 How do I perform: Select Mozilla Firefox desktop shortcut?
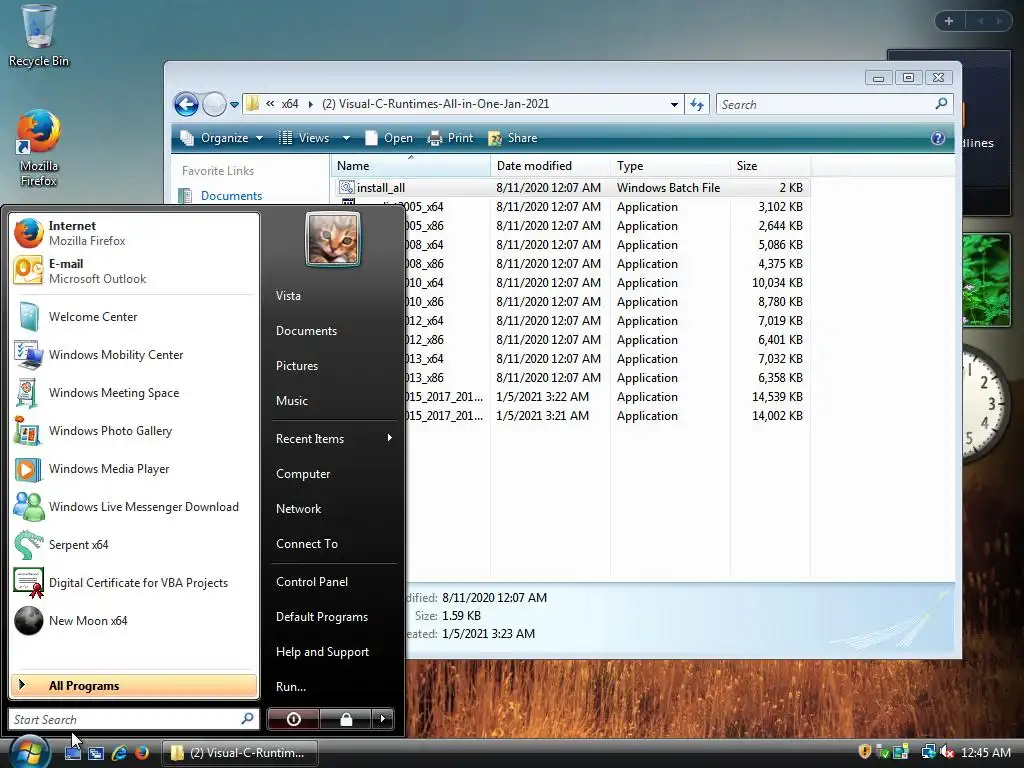39,149
